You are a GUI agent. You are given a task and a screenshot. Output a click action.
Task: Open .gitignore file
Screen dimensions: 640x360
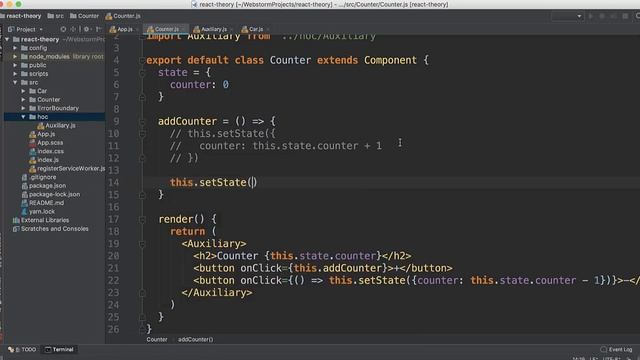39,177
